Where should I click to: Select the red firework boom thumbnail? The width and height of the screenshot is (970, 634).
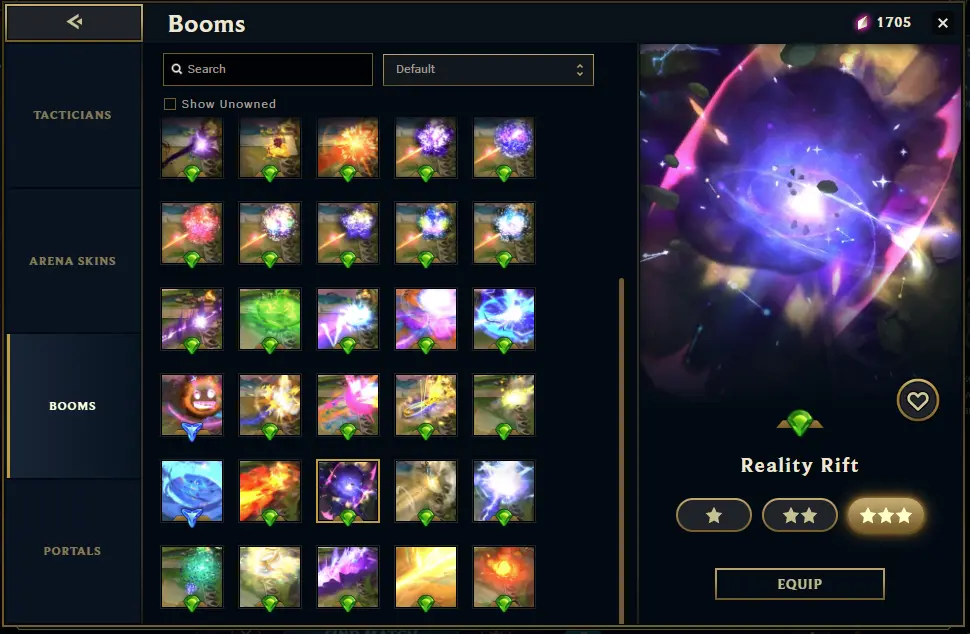[192, 233]
